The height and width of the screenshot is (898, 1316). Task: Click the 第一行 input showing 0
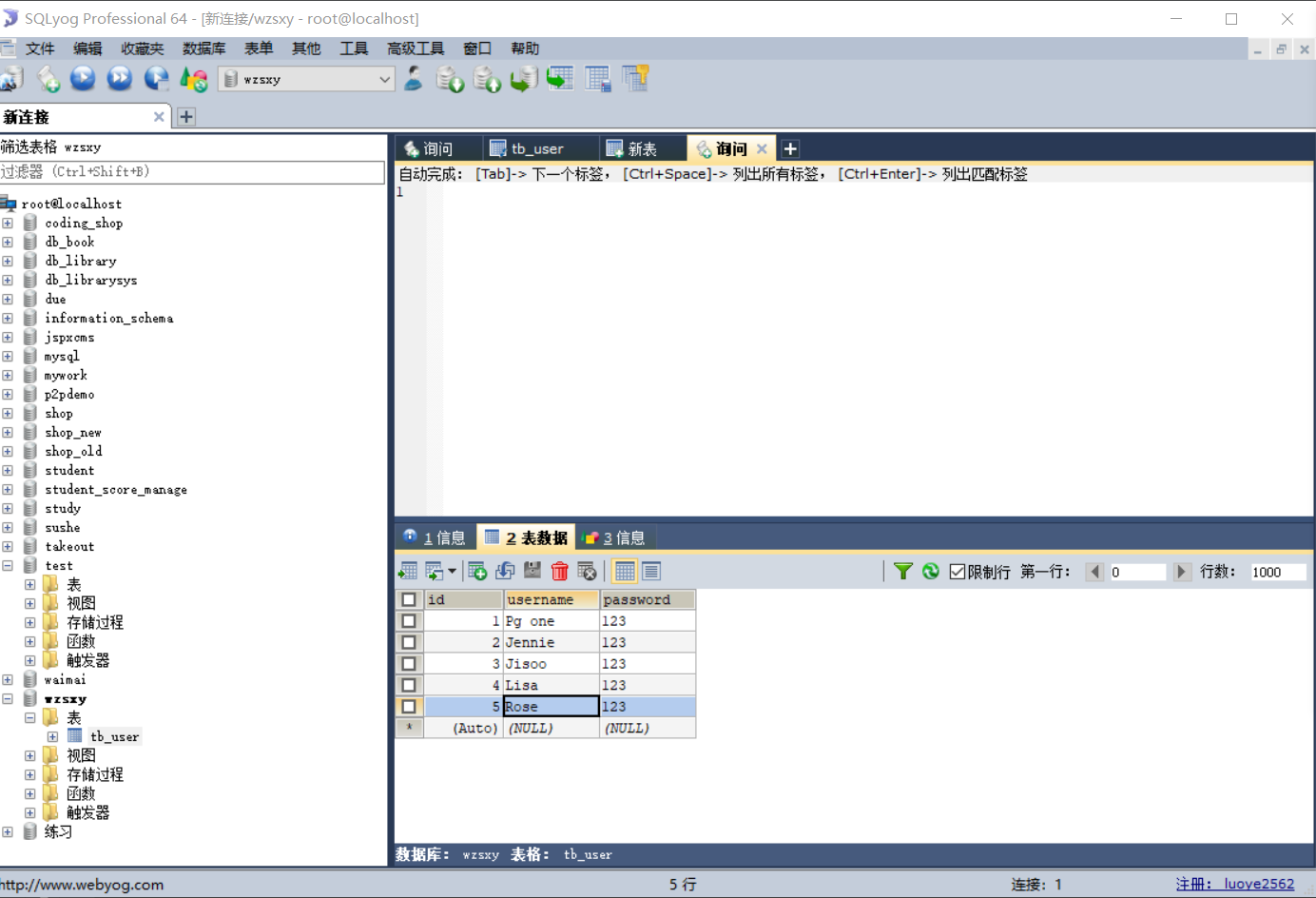[1136, 572]
